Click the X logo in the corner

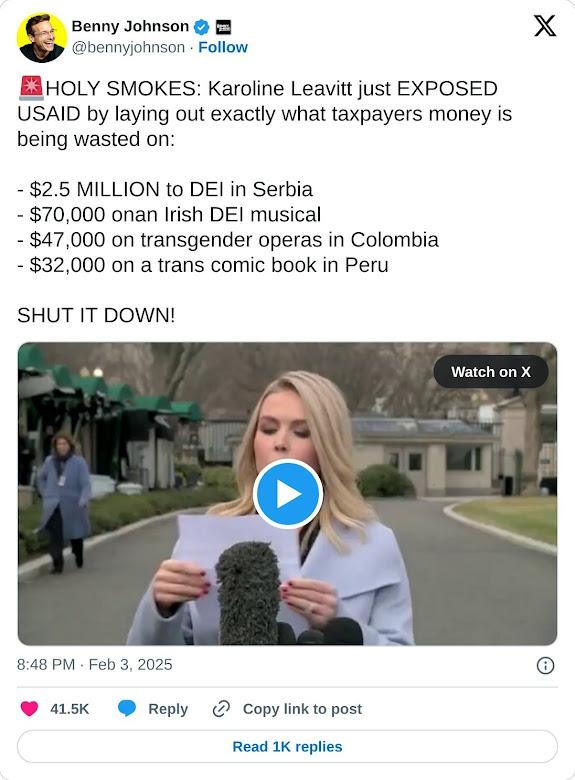pos(545,26)
